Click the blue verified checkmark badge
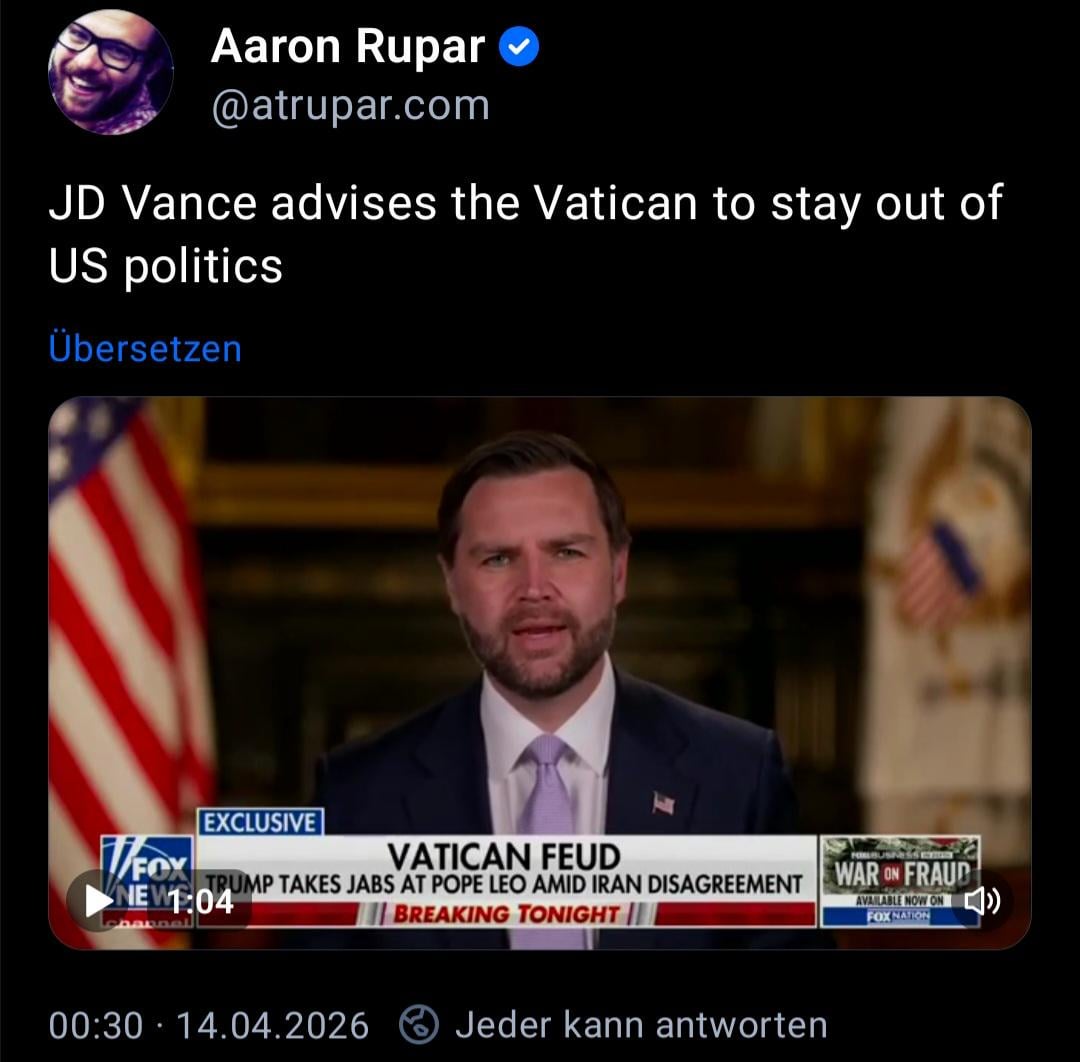Image resolution: width=1080 pixels, height=1062 pixels. [519, 46]
